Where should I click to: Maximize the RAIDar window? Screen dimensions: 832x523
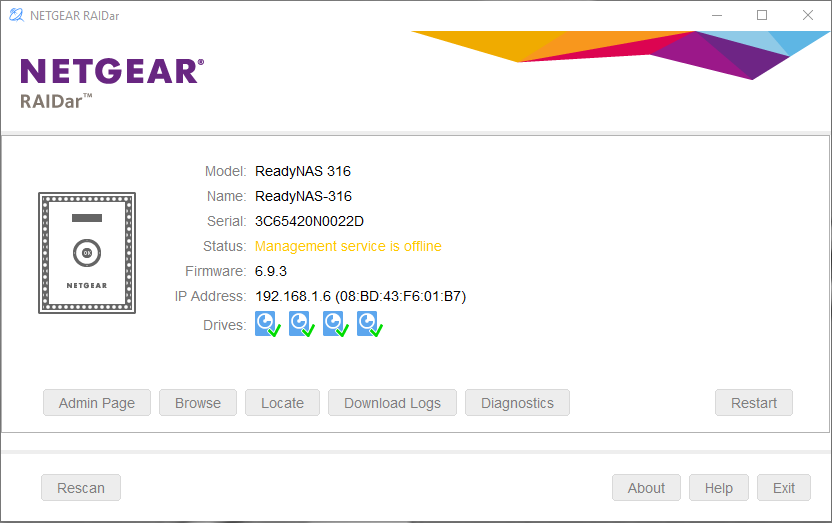point(762,15)
